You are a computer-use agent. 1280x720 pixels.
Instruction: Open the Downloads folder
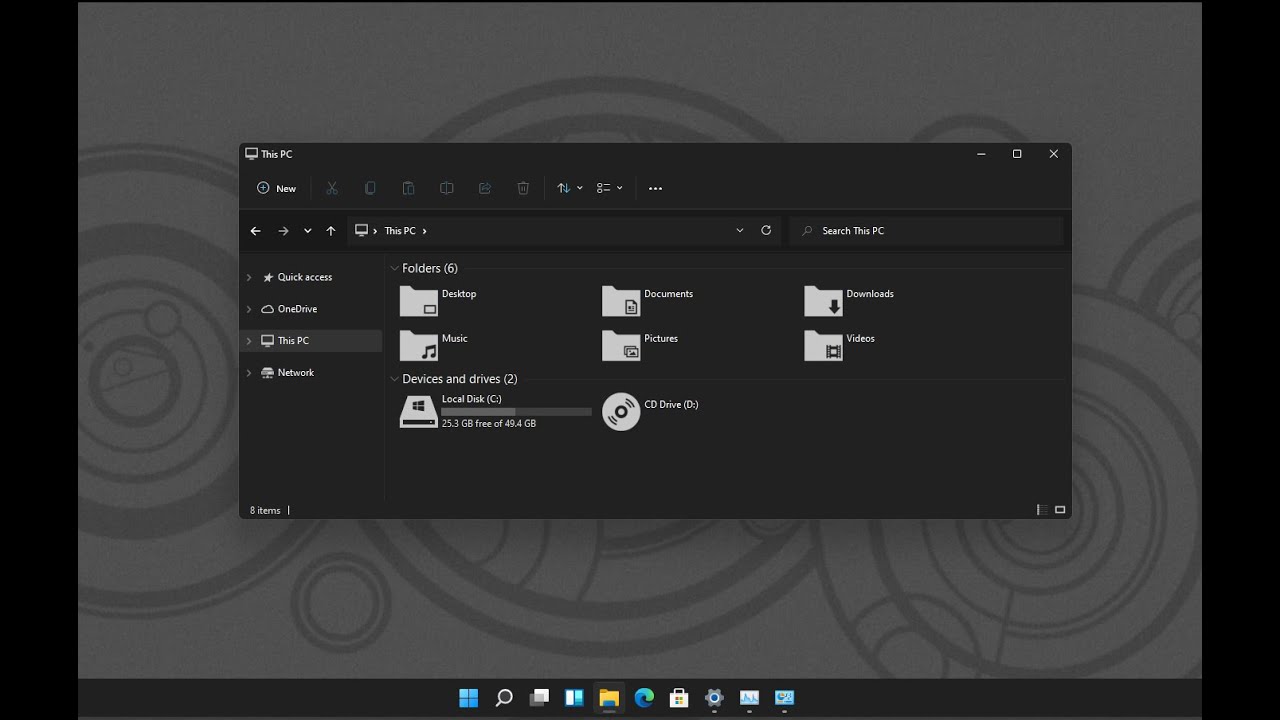[849, 300]
